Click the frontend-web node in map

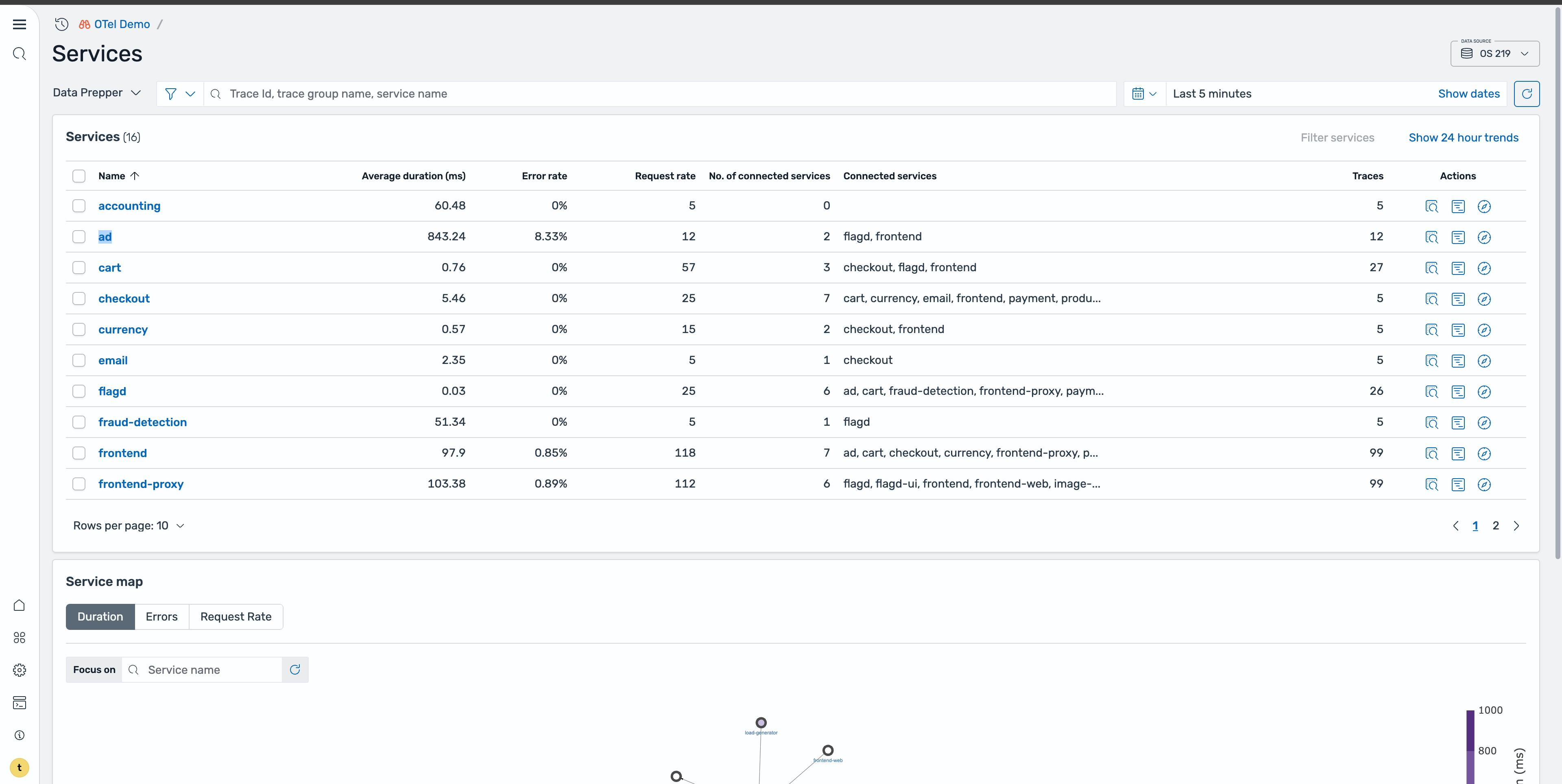[x=828, y=751]
